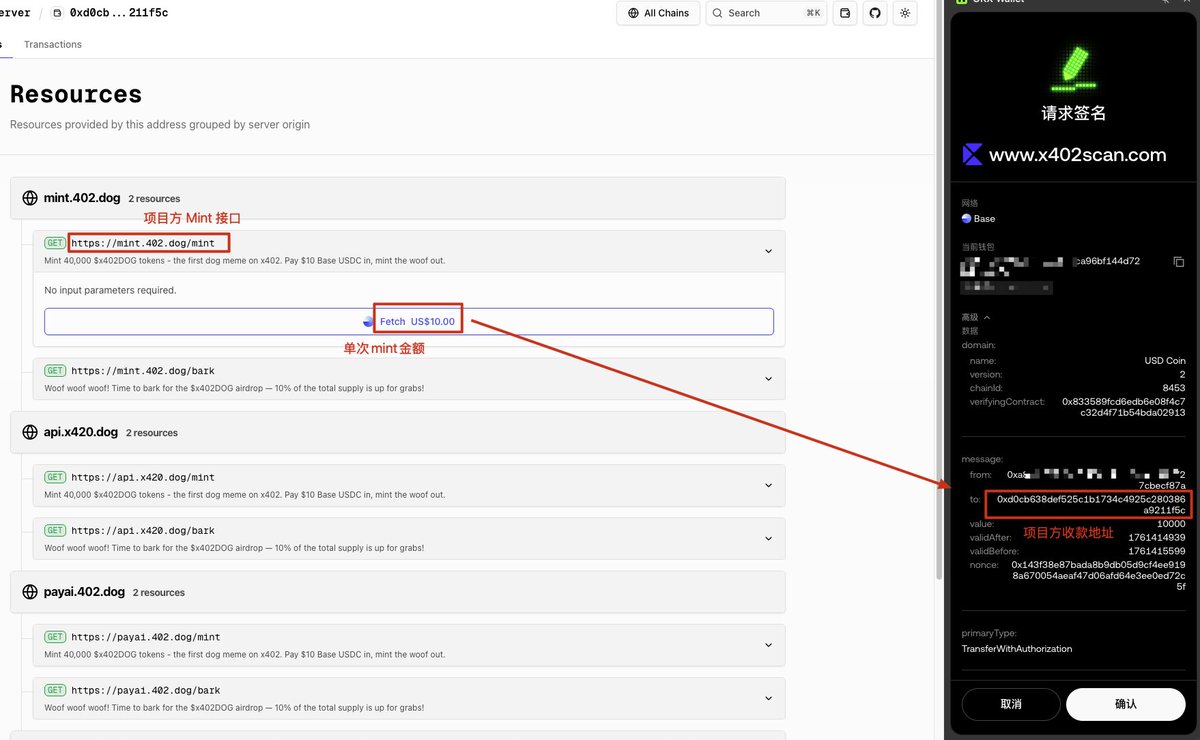Collapse the 高级 advanced section
Viewport: 1200px width, 740px height.
click(976, 317)
